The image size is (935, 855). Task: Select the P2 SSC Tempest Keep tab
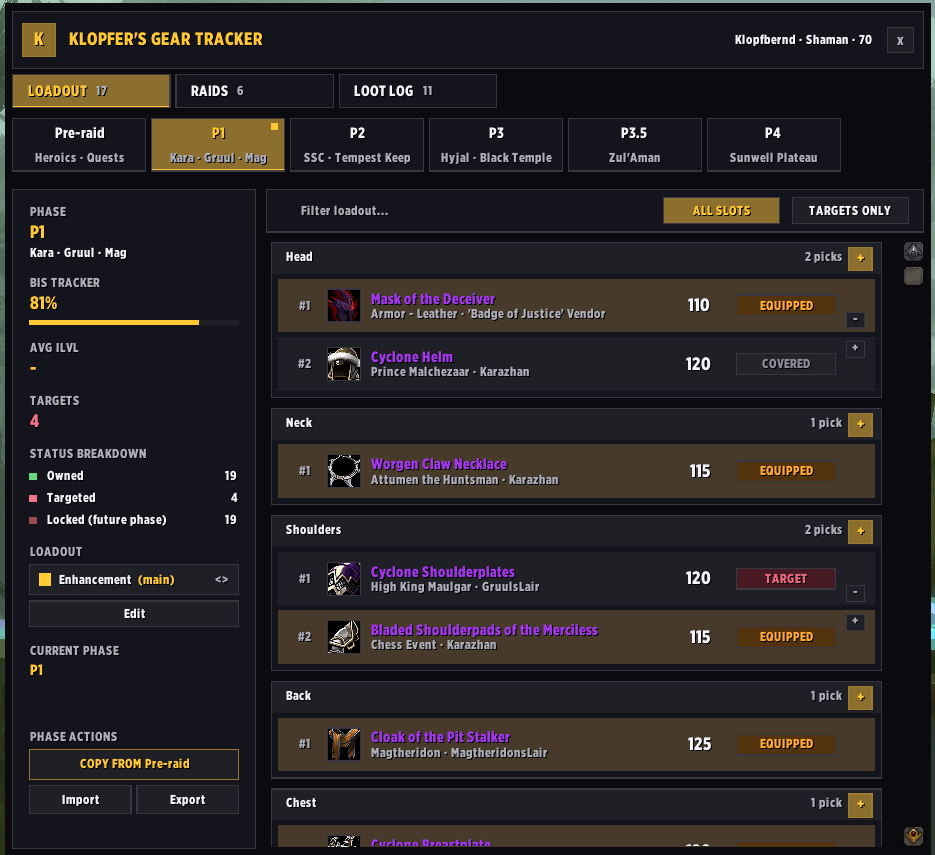pyautogui.click(x=357, y=145)
